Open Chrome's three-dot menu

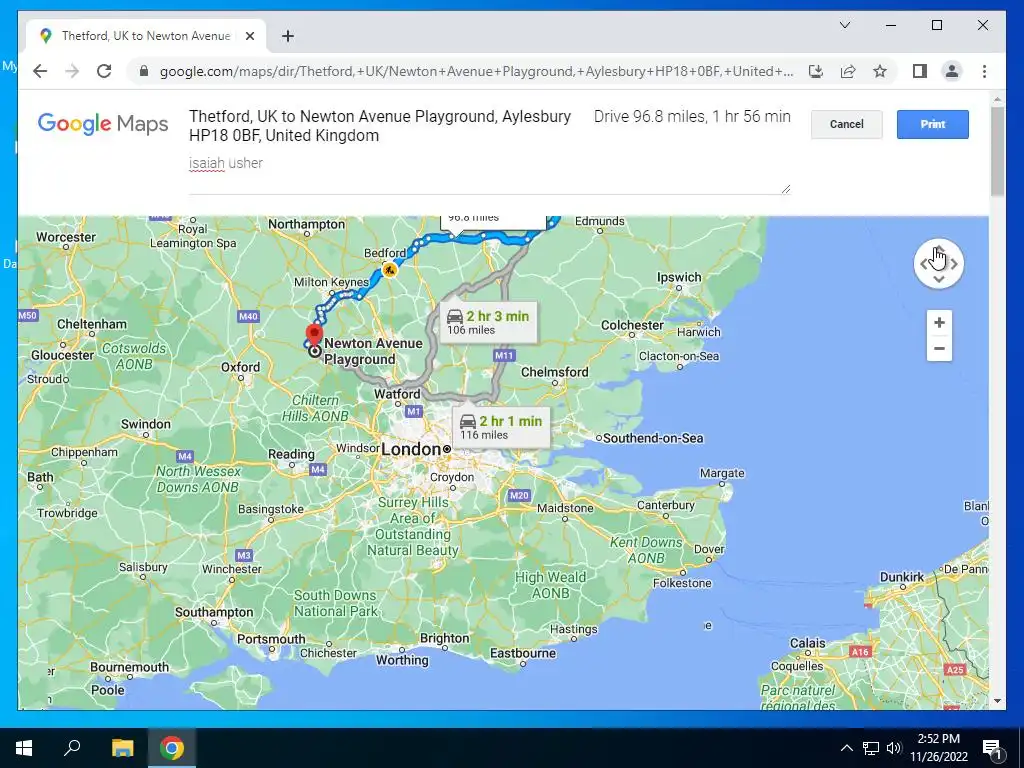(984, 71)
